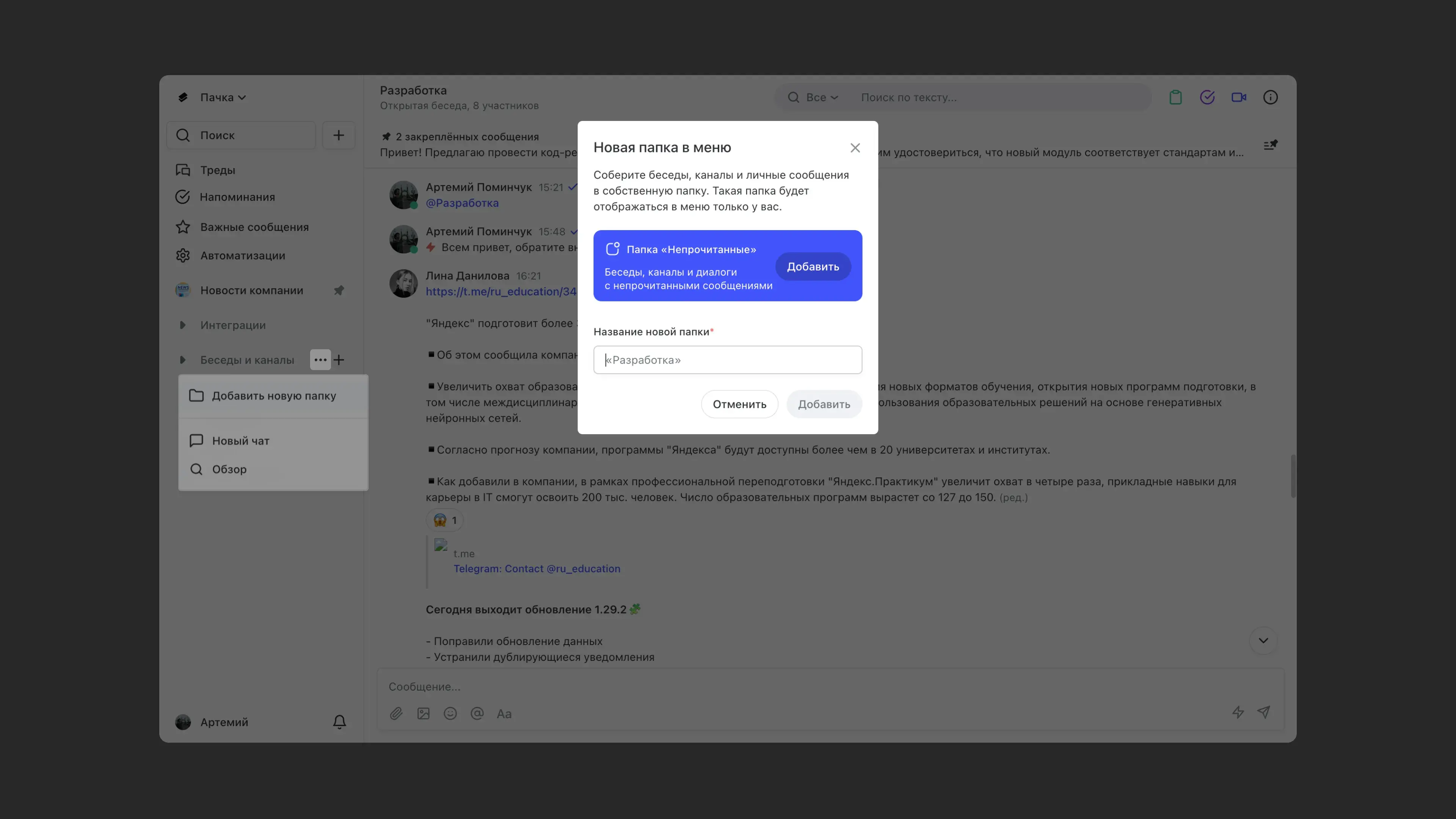The height and width of the screenshot is (819, 1456).
Task: Select Новый чат menu item
Action: click(240, 440)
